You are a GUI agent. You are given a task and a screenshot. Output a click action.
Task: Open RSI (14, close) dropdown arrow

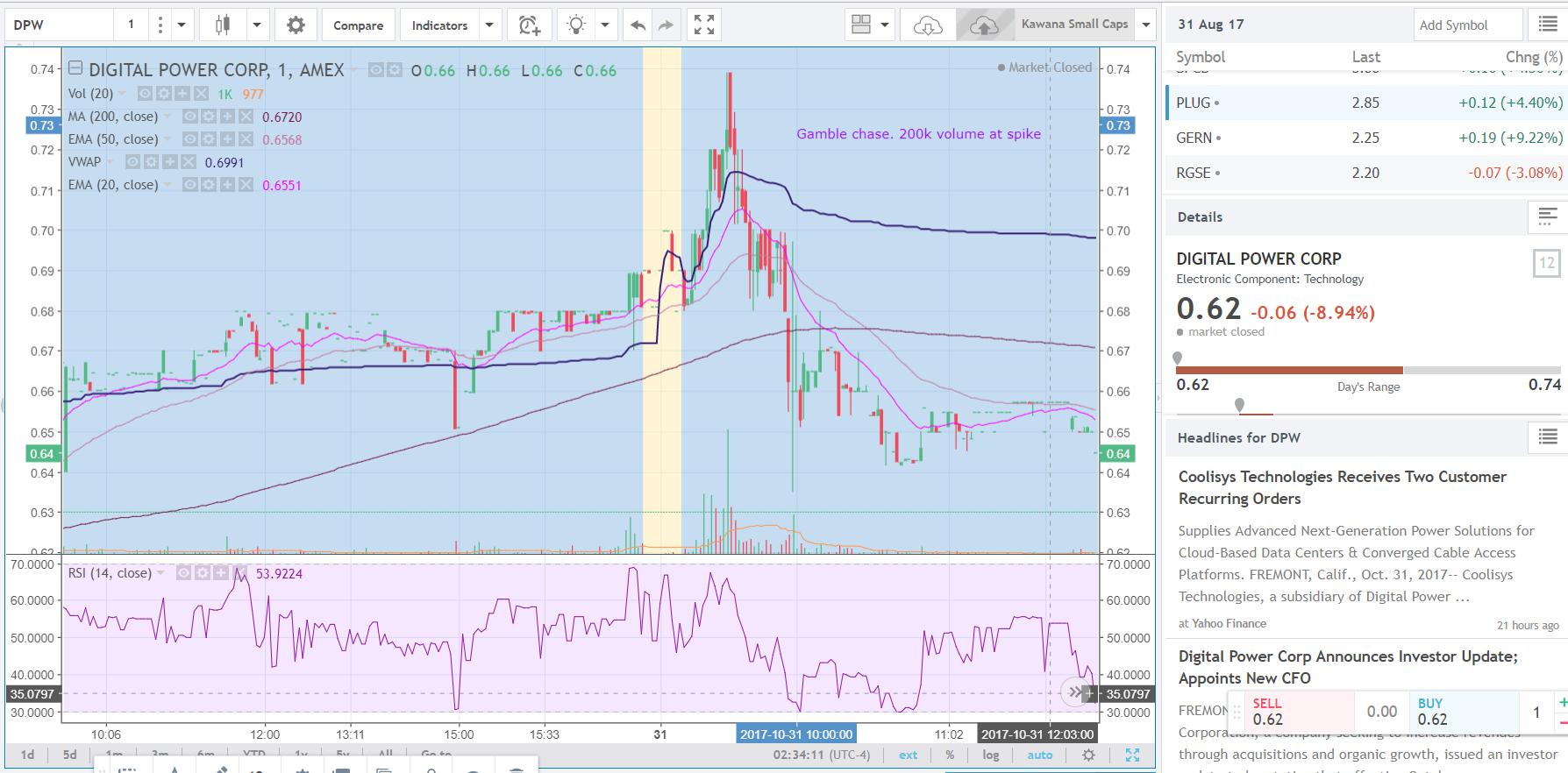click(x=160, y=573)
